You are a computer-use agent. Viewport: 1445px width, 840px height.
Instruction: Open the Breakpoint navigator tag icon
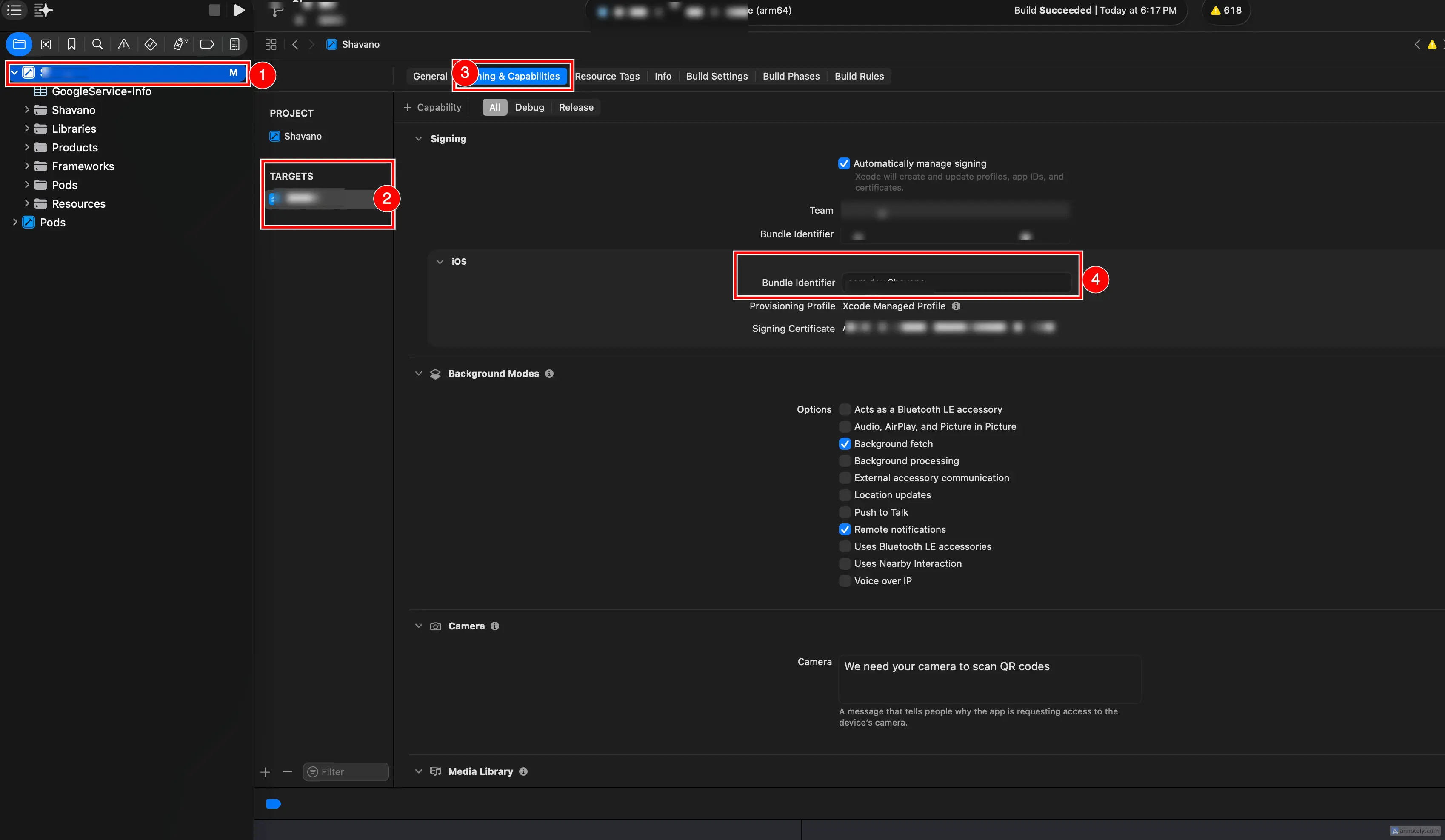pos(206,44)
